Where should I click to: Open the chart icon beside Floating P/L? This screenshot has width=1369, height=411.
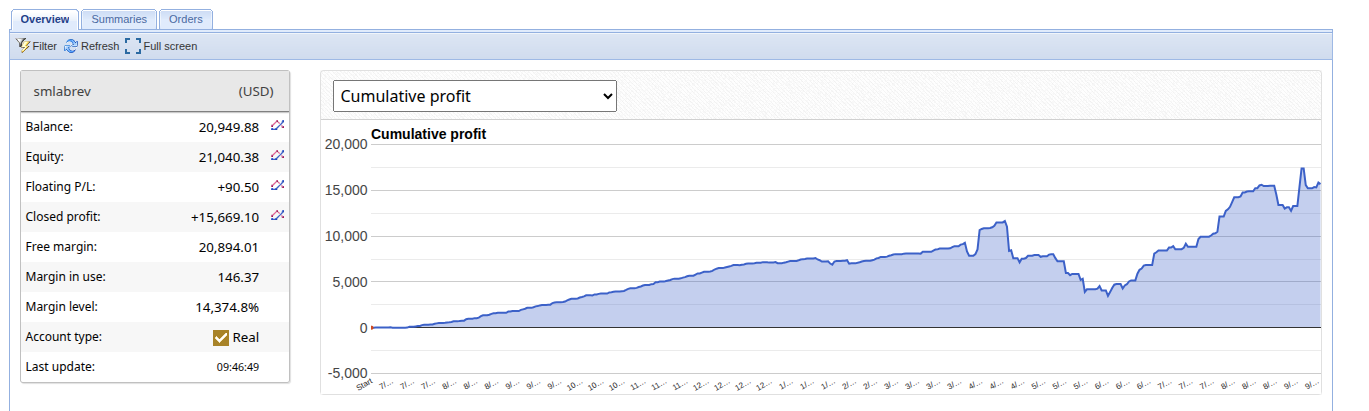278,186
